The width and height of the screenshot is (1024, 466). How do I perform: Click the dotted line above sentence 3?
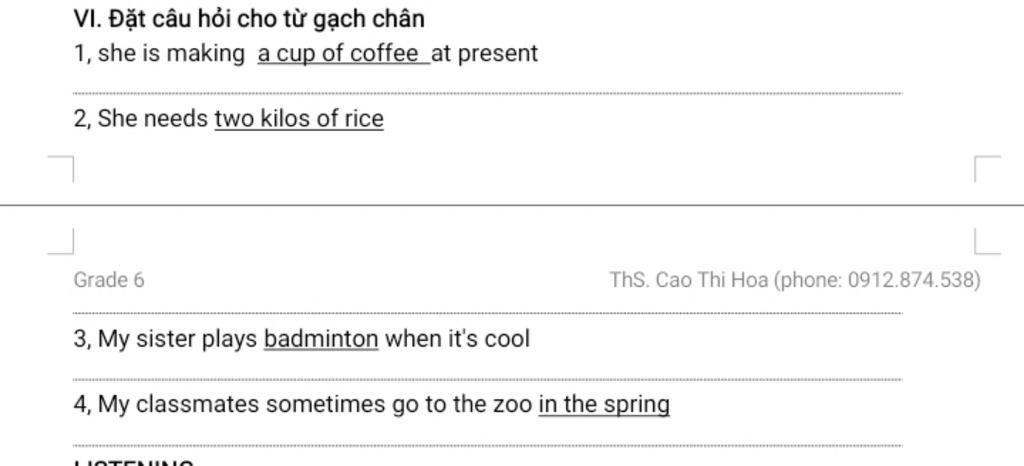point(487,313)
